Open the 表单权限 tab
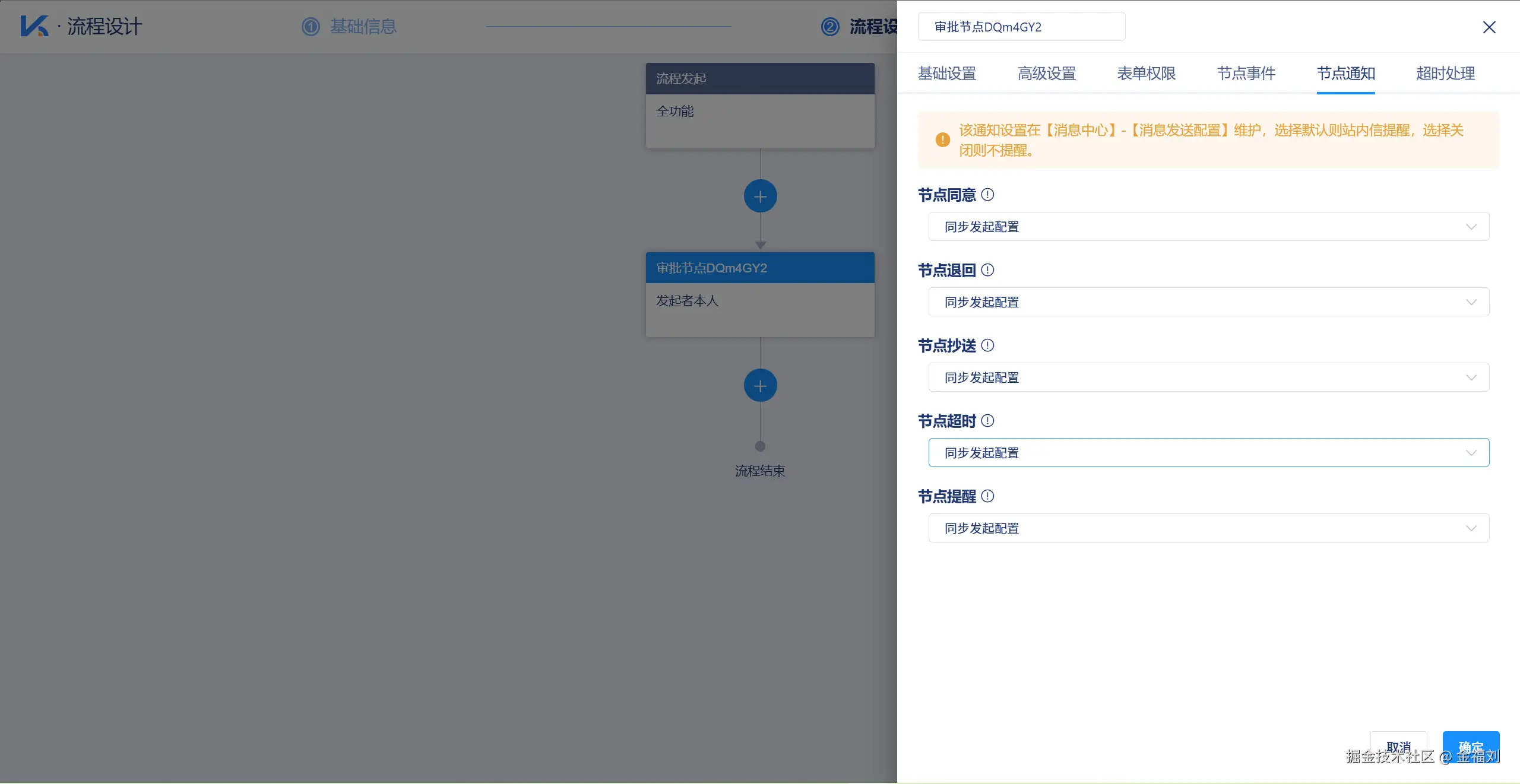The width and height of the screenshot is (1520, 784). pyautogui.click(x=1146, y=74)
